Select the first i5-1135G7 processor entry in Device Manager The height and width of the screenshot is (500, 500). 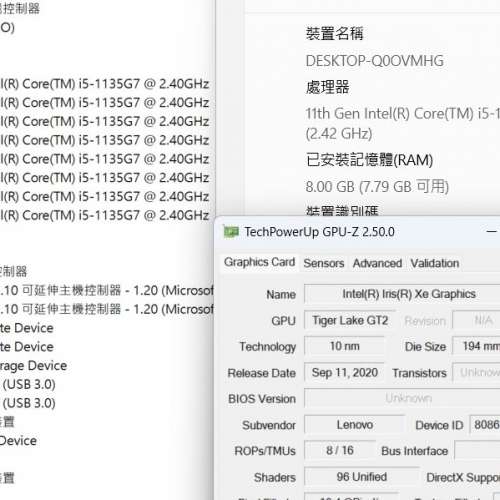105,84
